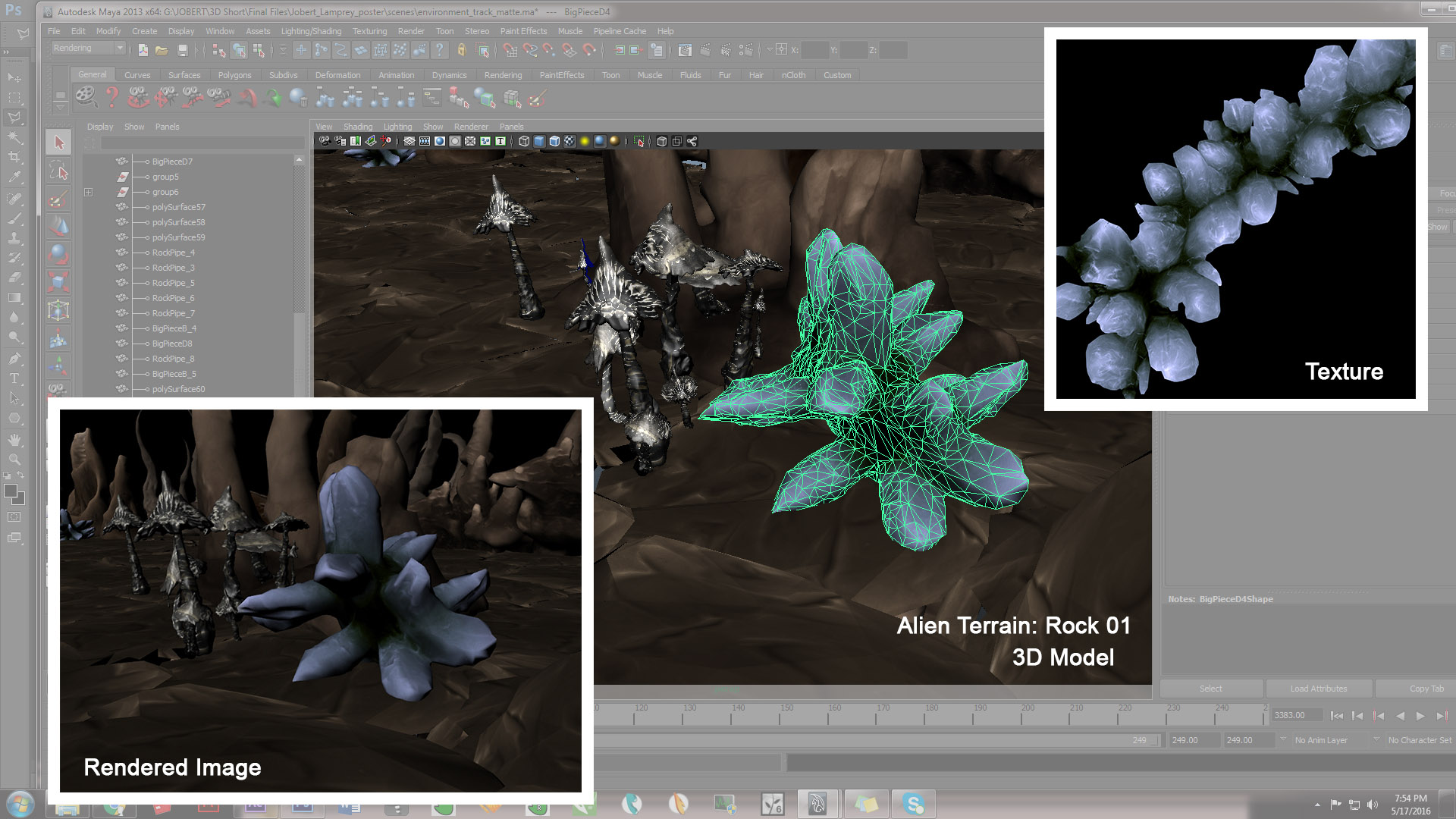Toggle textured display in viewport toolbar
The height and width of the screenshot is (819, 1456).
570,141
